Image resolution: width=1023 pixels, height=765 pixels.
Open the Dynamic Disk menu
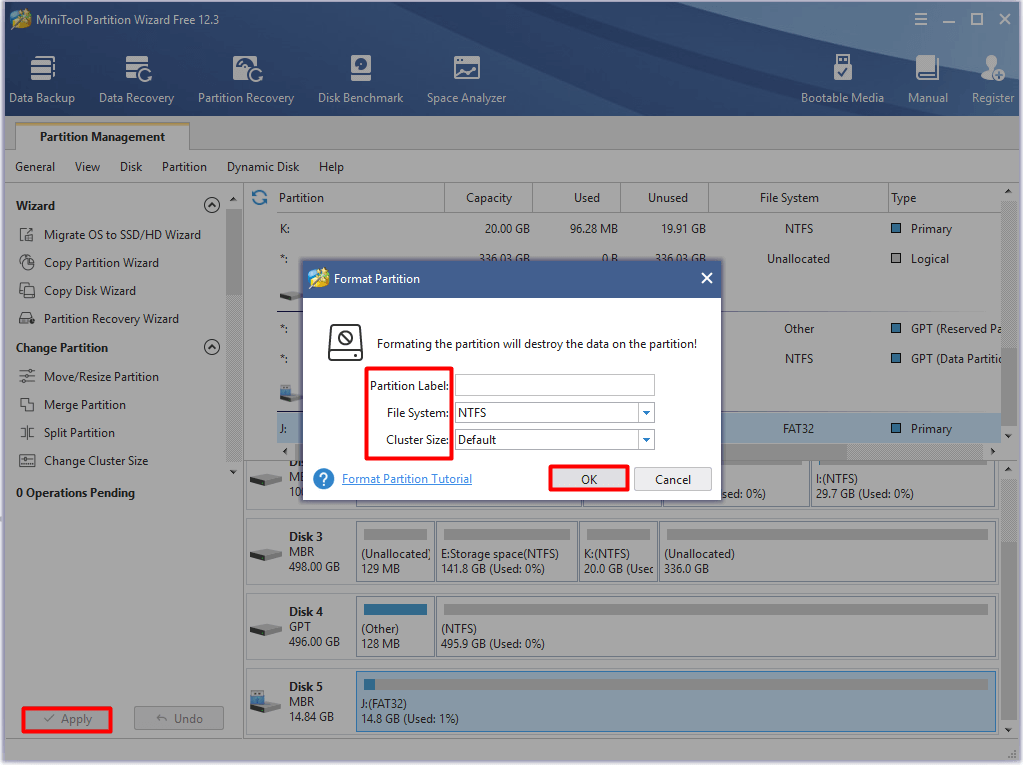point(263,167)
